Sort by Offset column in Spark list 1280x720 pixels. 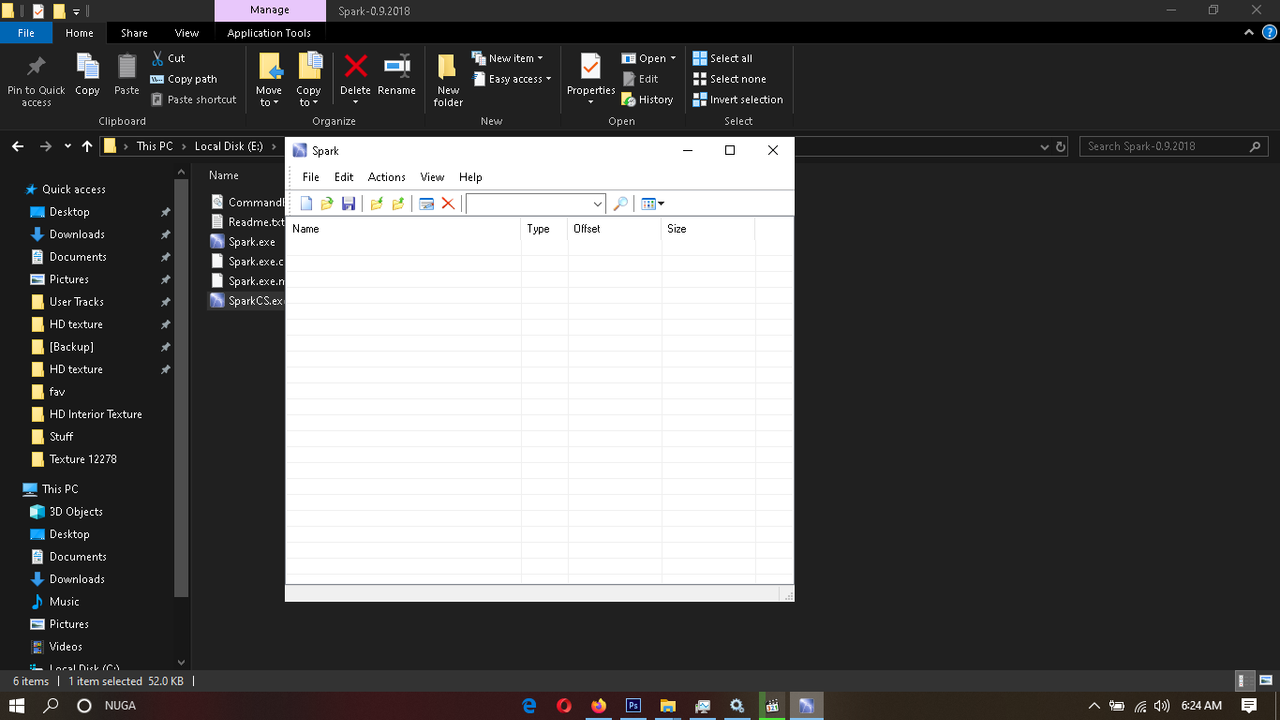click(x=614, y=229)
